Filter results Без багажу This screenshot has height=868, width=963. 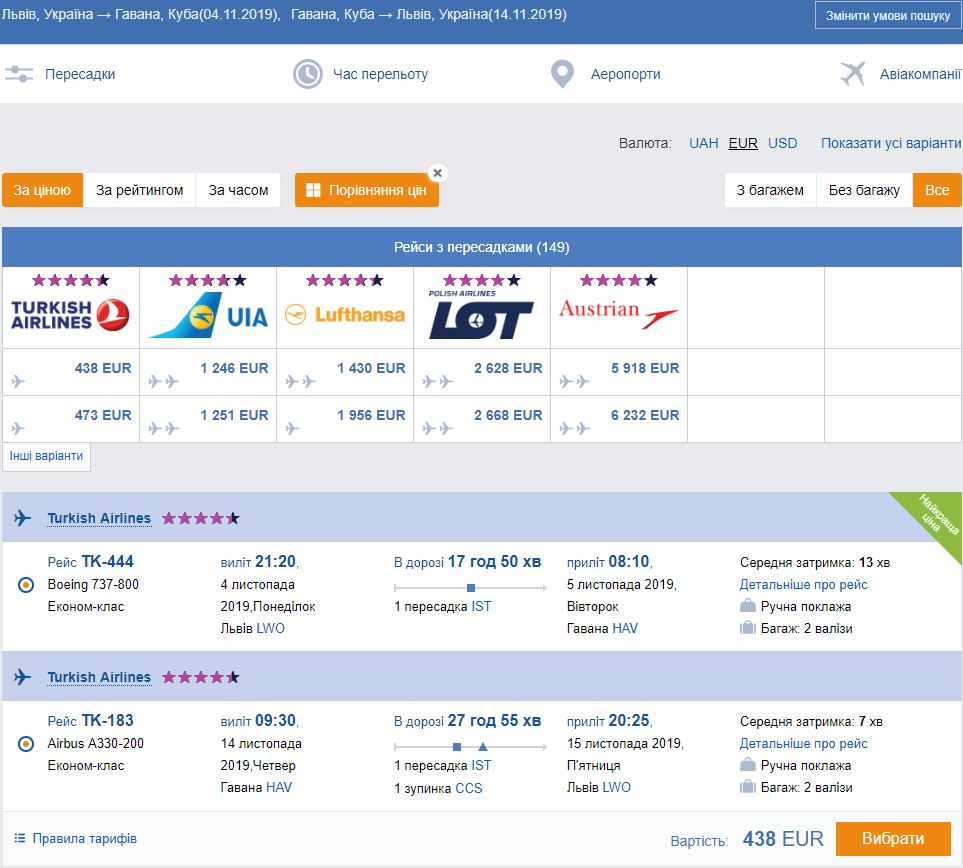tap(864, 190)
